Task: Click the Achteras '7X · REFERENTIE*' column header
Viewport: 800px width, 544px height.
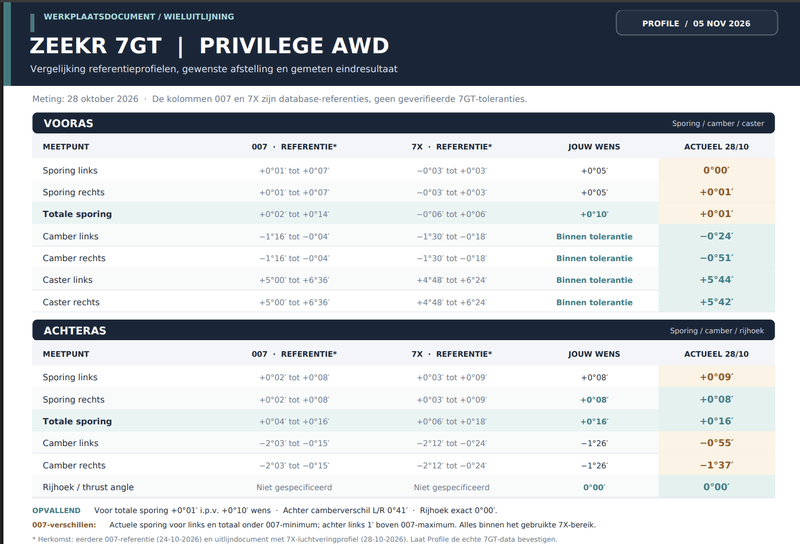Action: (452, 354)
